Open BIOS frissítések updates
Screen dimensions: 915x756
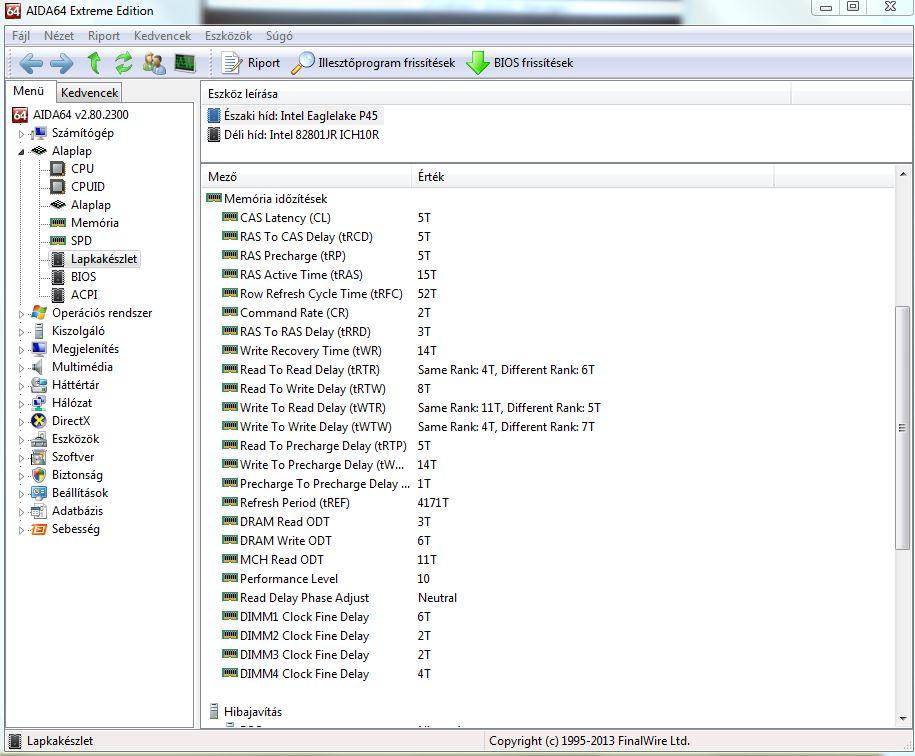[x=520, y=63]
